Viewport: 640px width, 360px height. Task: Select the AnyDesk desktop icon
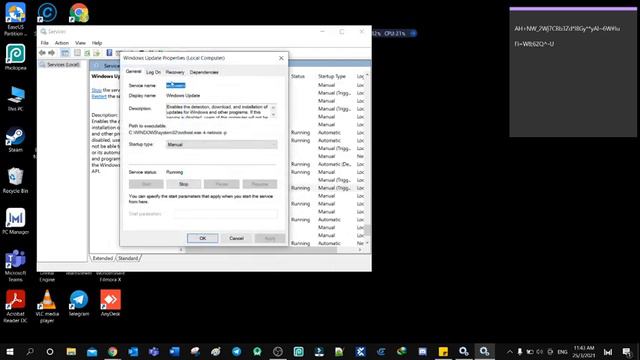click(x=110, y=303)
